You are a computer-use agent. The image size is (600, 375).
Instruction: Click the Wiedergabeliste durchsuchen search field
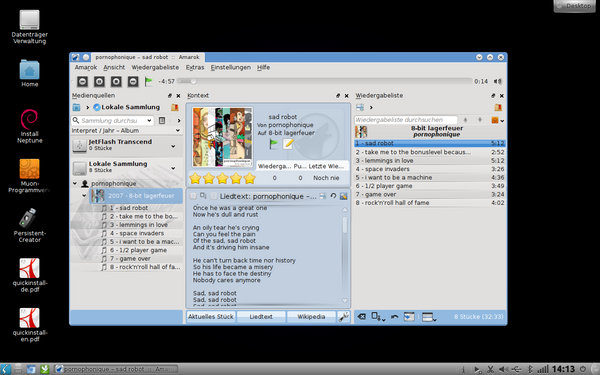406,120
